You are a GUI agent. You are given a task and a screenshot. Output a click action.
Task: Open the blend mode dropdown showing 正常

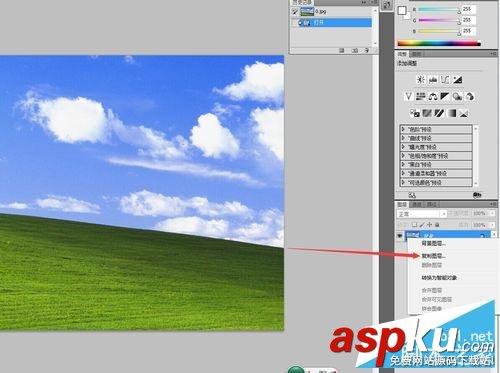click(x=422, y=214)
